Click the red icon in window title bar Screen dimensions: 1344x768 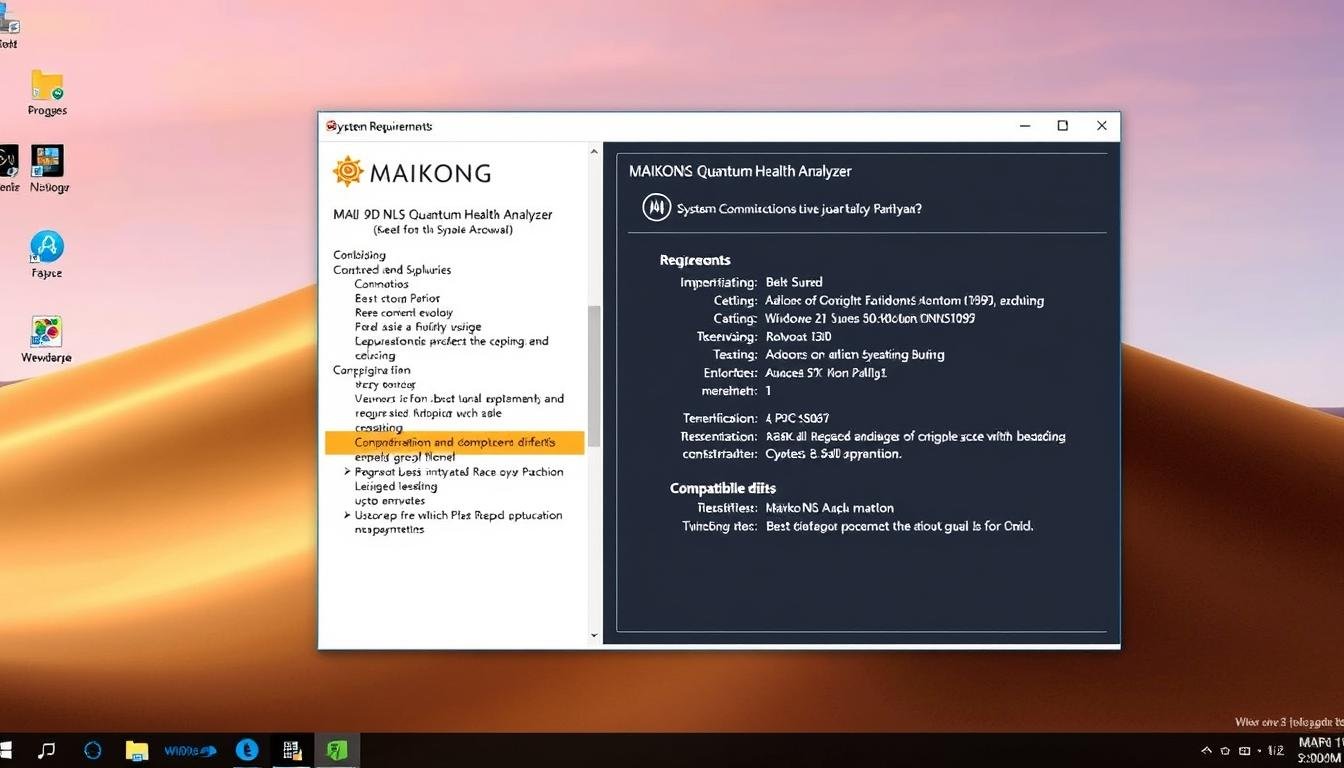coord(331,126)
